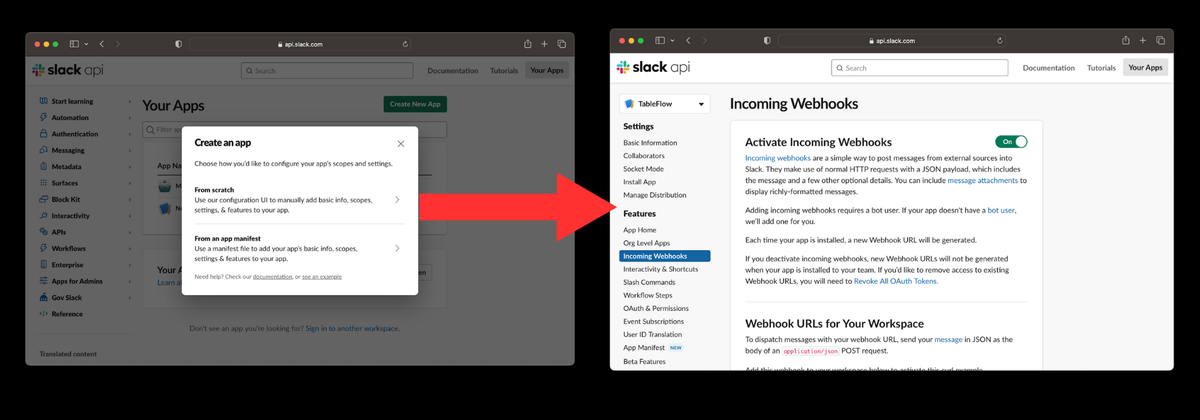Open Share menu in left Safari window
The height and width of the screenshot is (420, 1200).
pyautogui.click(x=527, y=43)
